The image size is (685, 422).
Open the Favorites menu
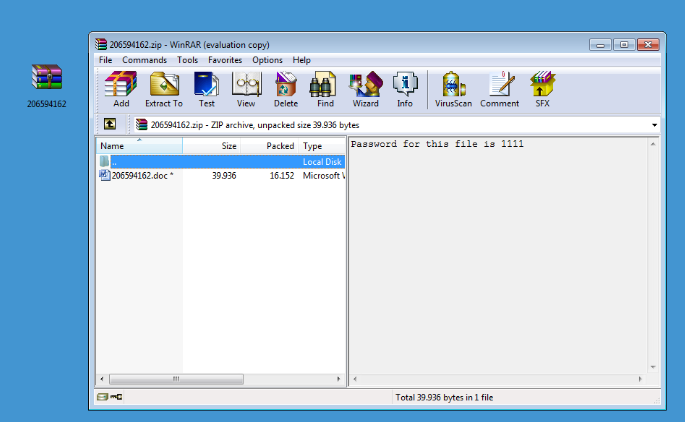click(225, 60)
